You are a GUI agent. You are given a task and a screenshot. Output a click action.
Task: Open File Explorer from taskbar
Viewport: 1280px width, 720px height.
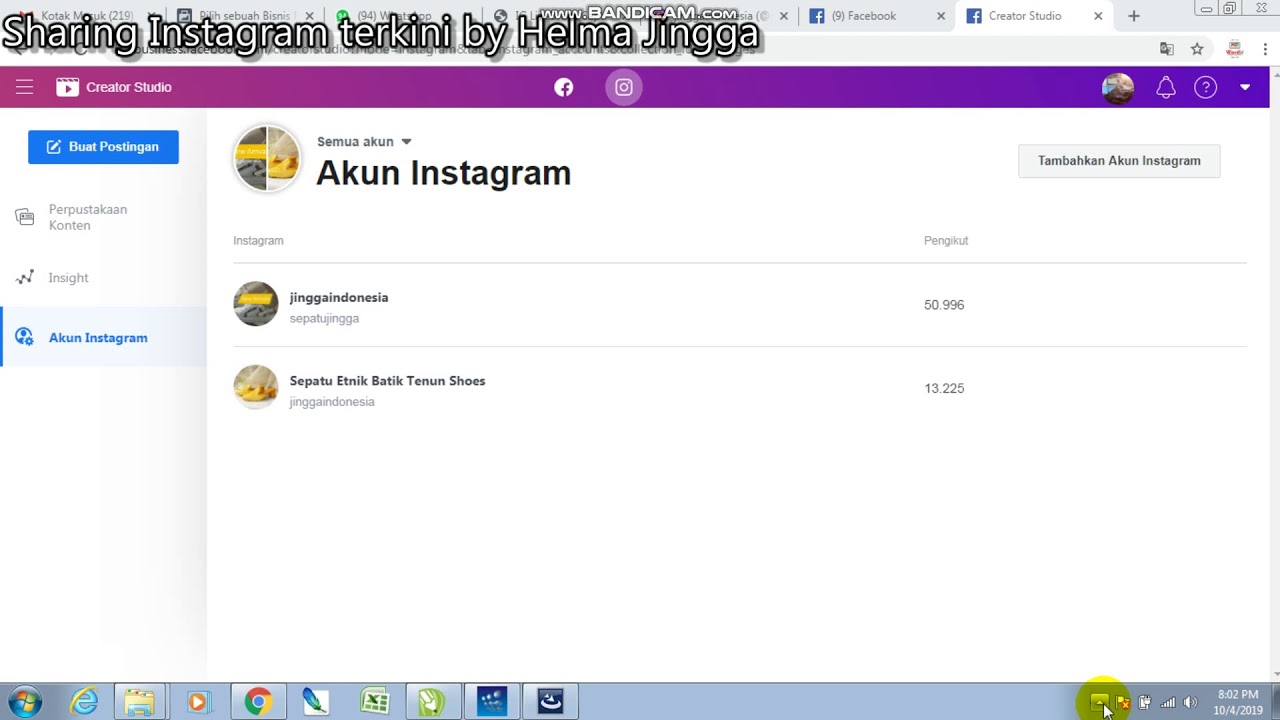tap(139, 702)
